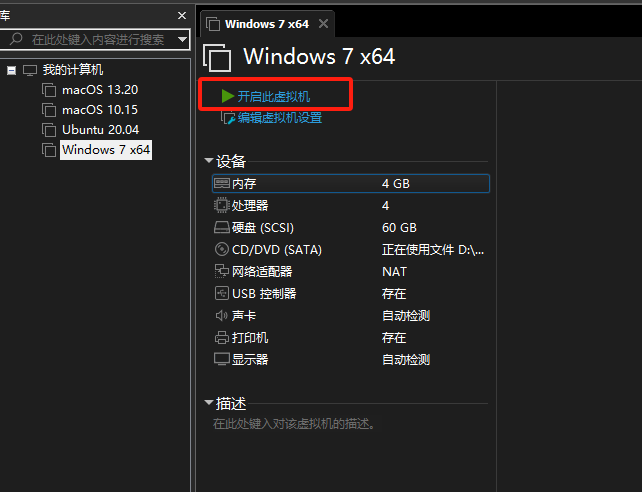This screenshot has width=642, height=492.
Task: Click the printer (打印机) icon
Action: 222,338
